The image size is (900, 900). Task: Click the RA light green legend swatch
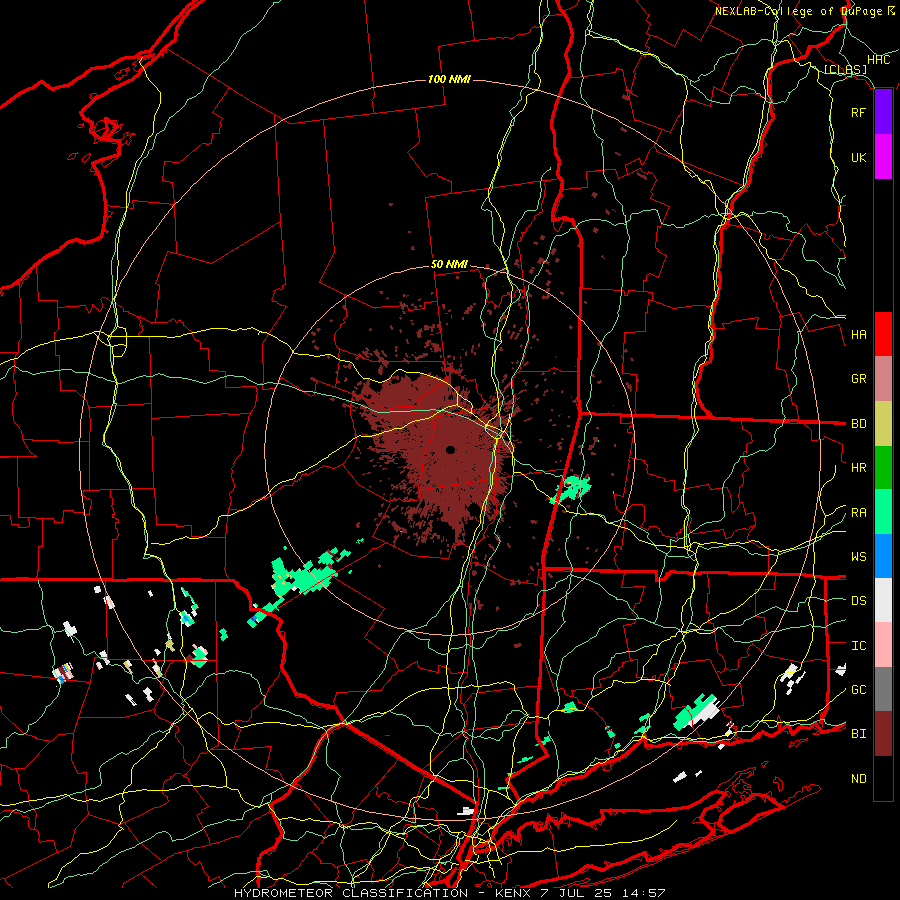coord(883,512)
